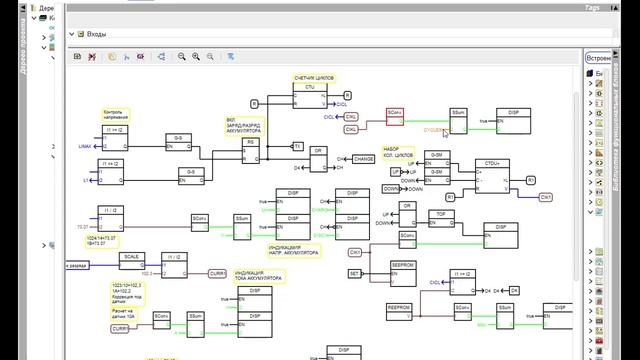Select the TOF timer block
Image resolution: width=640 pixels, height=360 pixels.
click(x=441, y=218)
